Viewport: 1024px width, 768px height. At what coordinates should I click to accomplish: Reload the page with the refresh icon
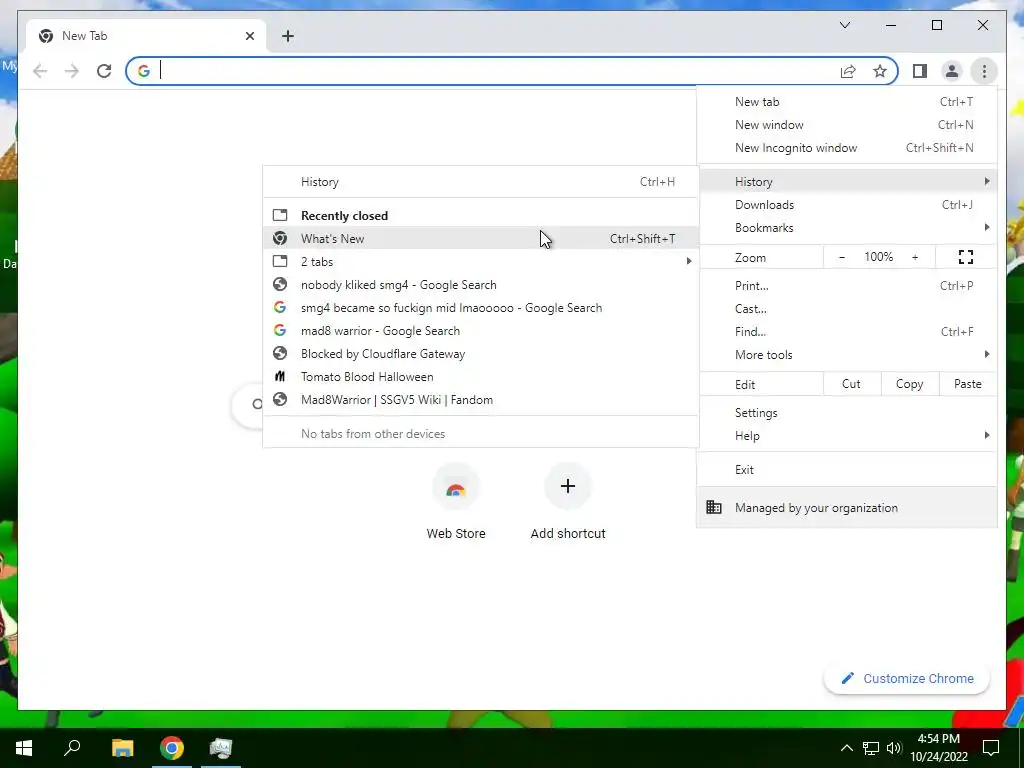click(x=104, y=71)
